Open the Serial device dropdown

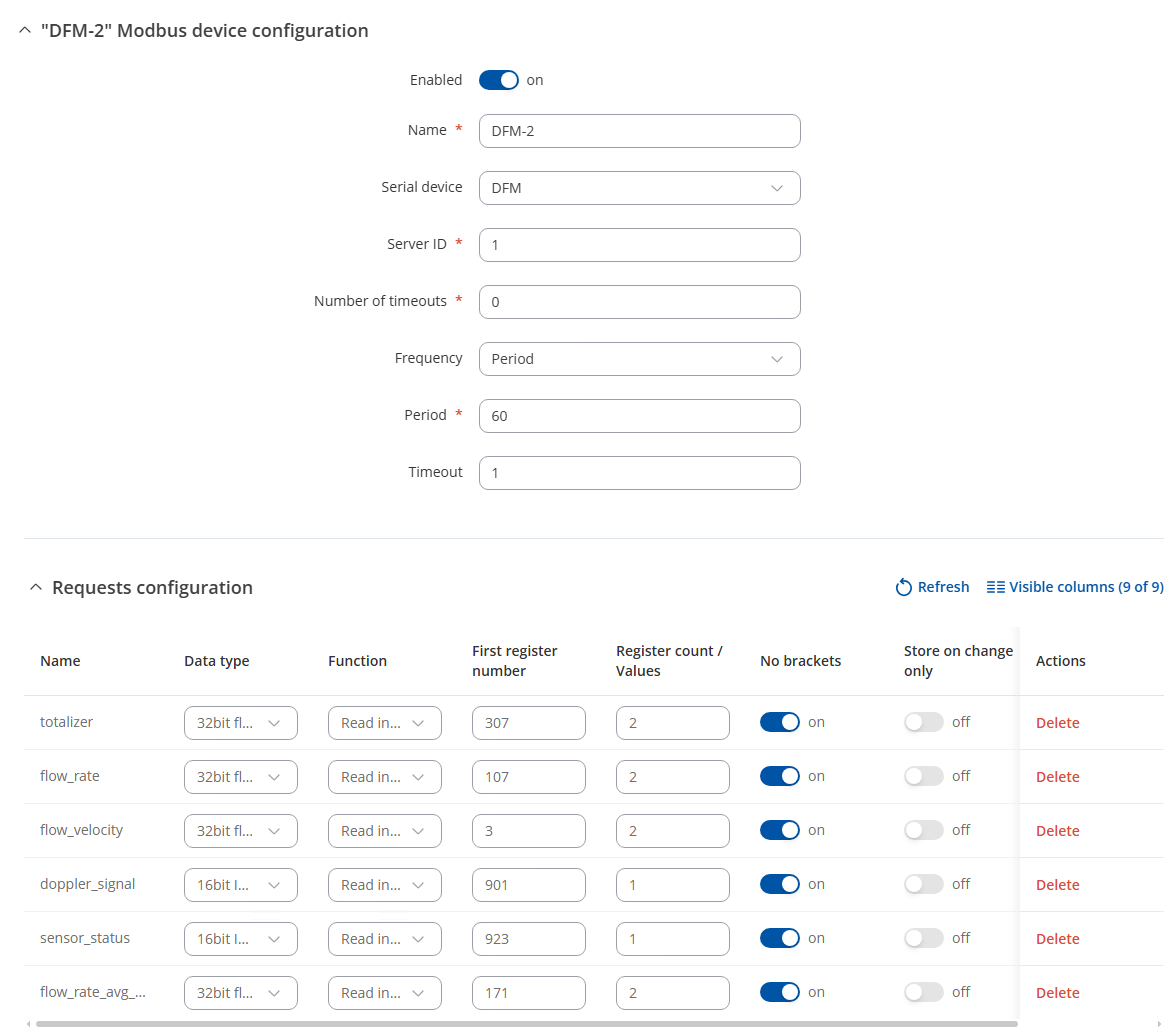click(639, 188)
